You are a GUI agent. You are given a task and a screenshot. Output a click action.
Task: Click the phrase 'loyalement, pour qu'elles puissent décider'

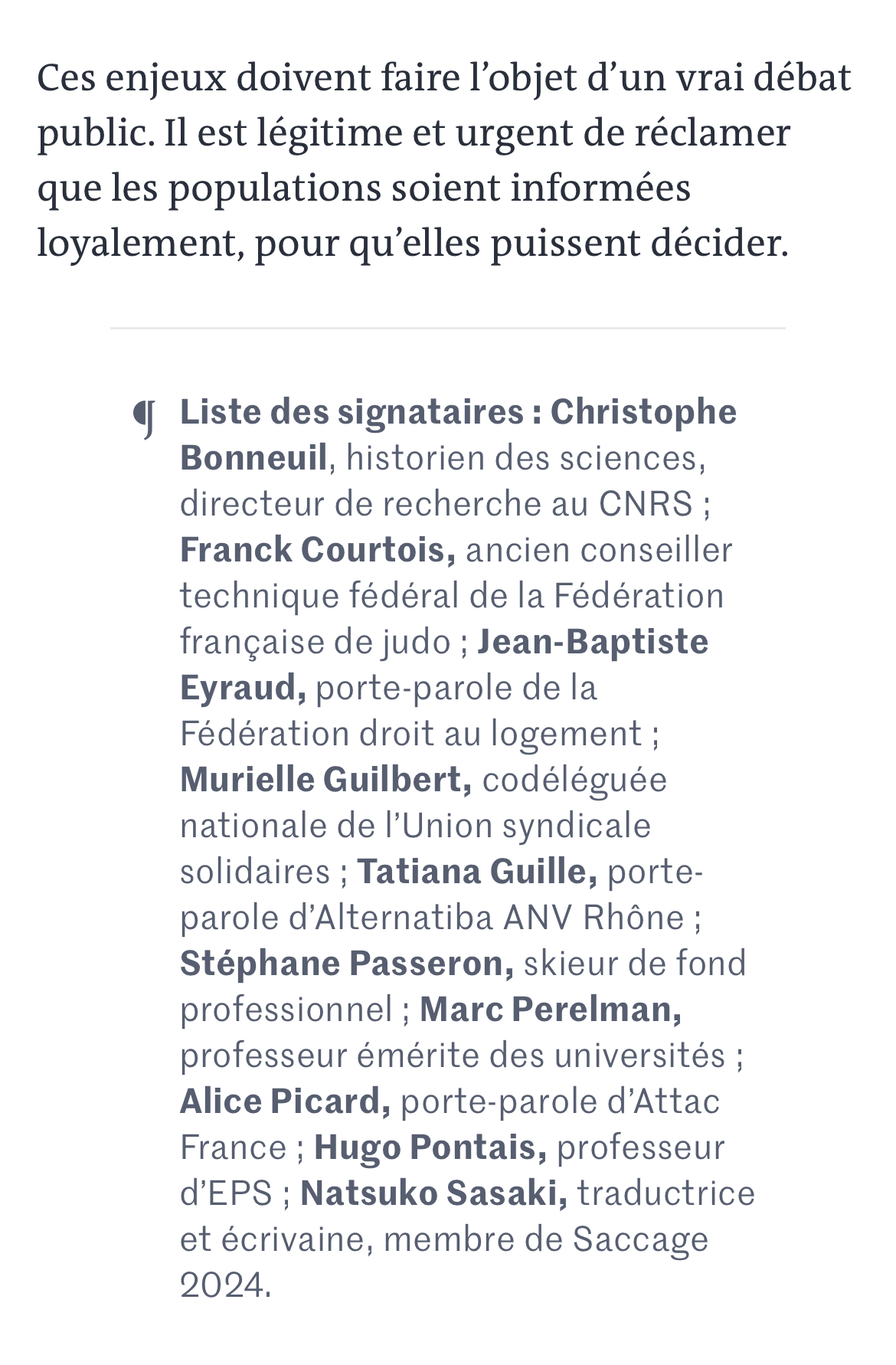[x=412, y=244]
